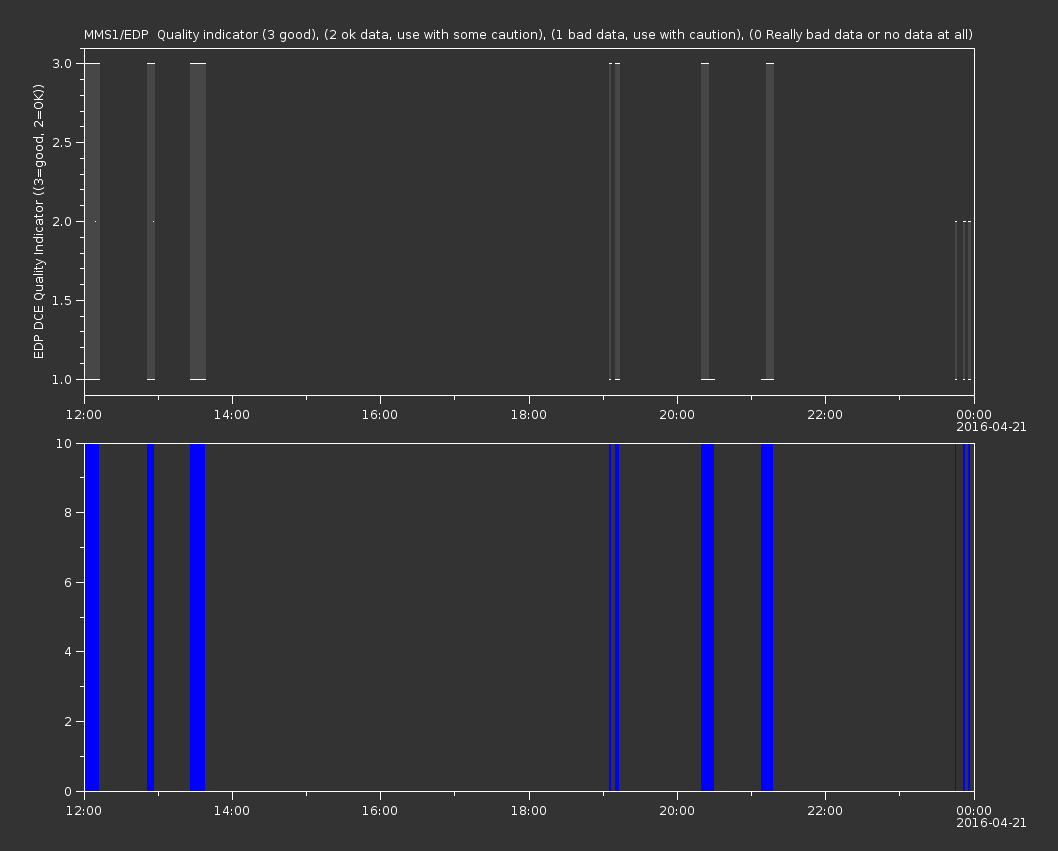Click the 18:00 time label under the lower plot
This screenshot has height=851, width=1058.
pyautogui.click(x=528, y=811)
